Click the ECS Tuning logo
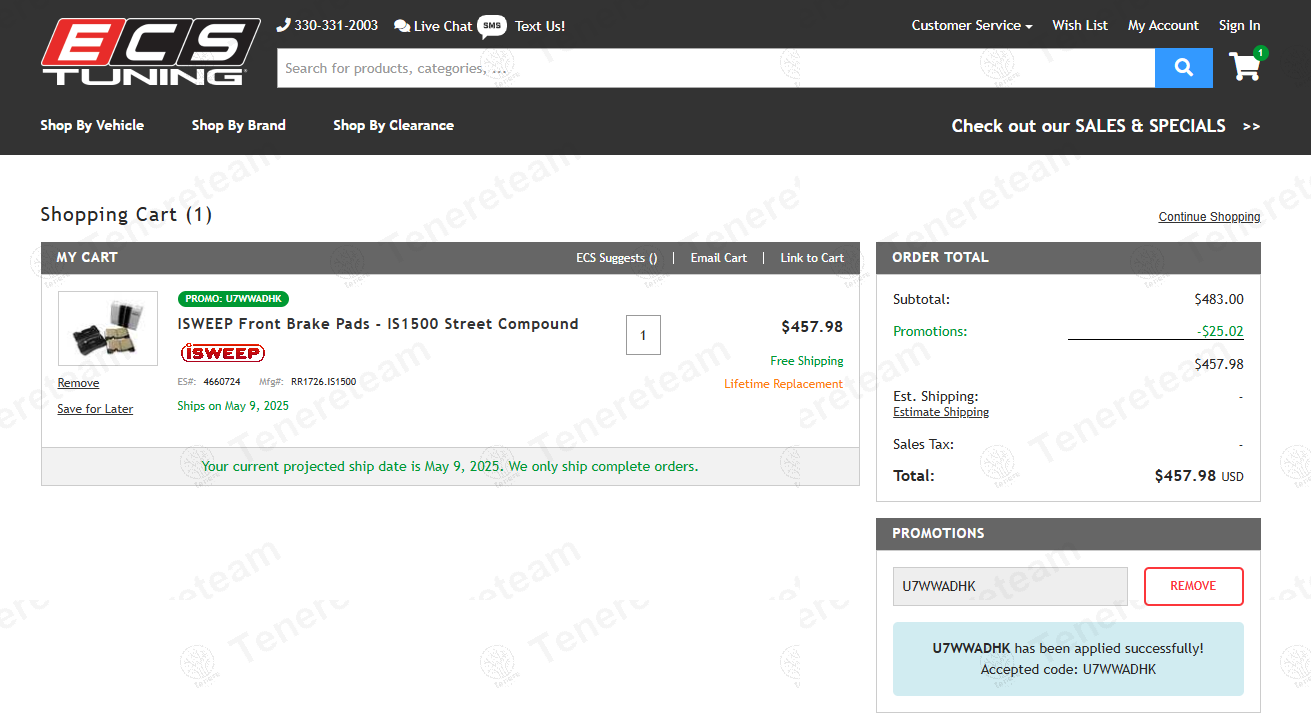Image resolution: width=1311 pixels, height=721 pixels. 150,51
